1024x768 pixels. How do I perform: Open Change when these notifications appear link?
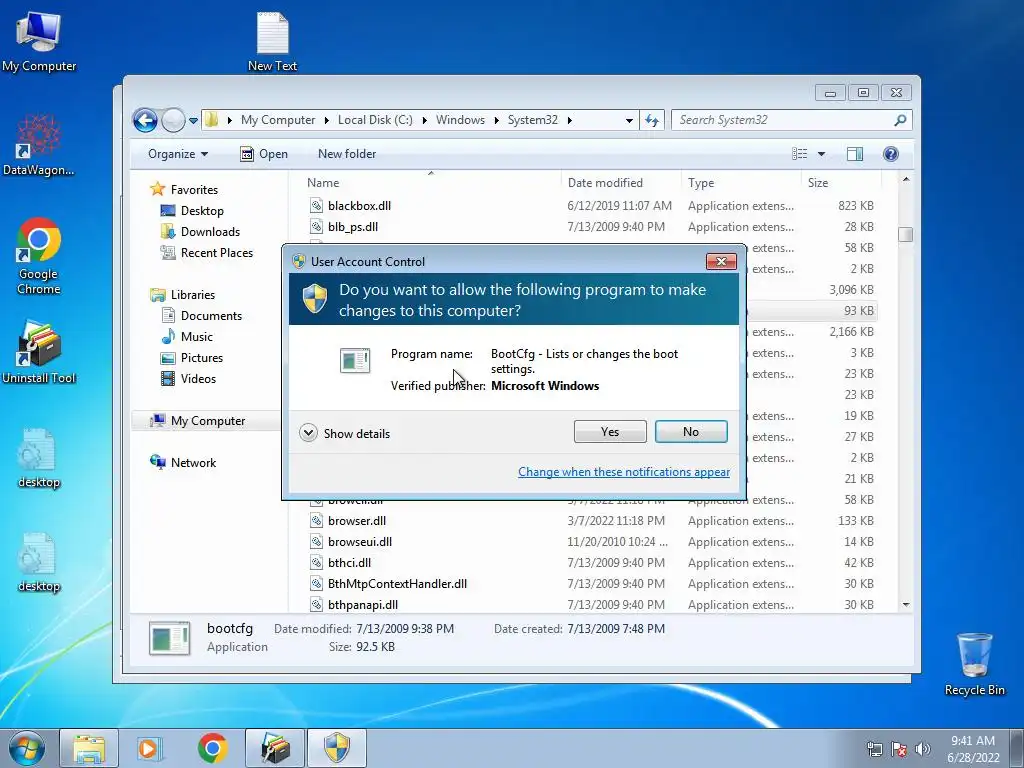[x=624, y=472]
